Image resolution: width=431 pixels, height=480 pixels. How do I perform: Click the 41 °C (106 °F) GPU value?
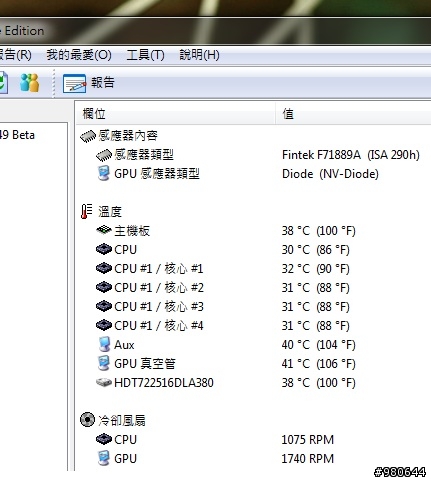click(319, 364)
